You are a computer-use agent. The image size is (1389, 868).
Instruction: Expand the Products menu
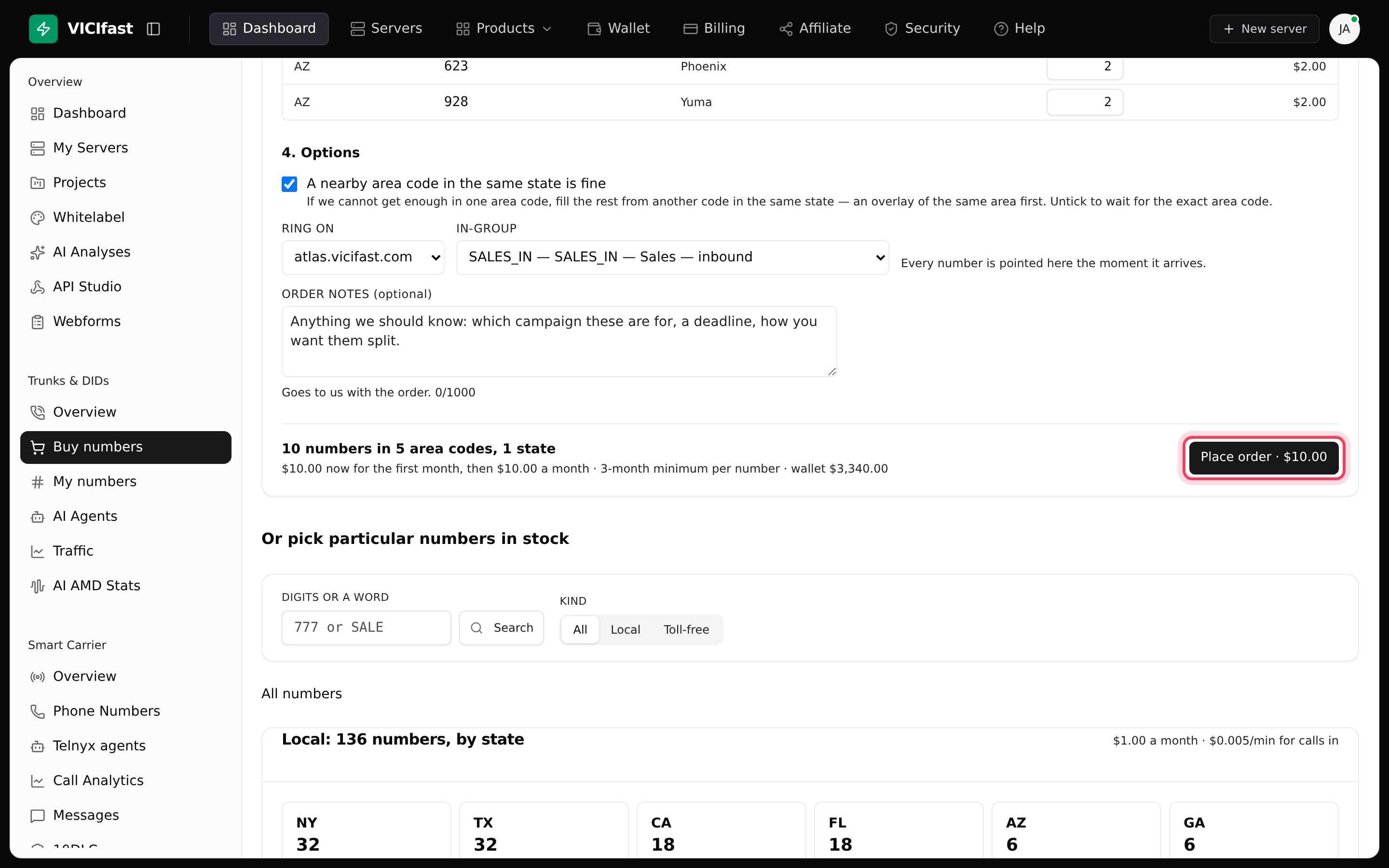point(504,29)
